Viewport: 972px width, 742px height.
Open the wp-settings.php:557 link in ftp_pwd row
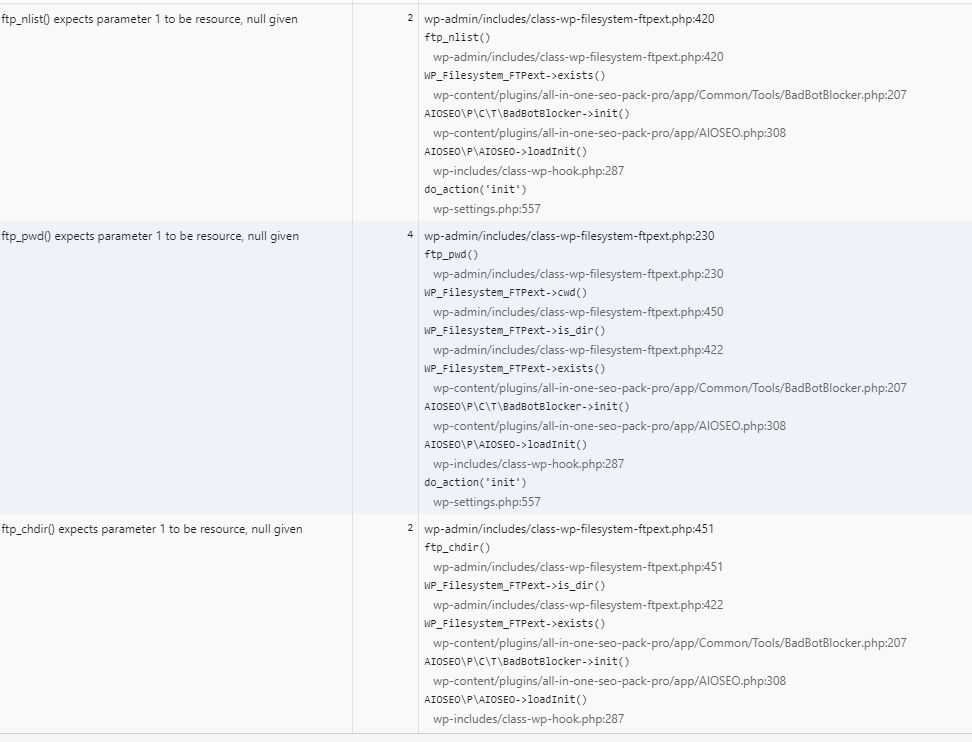point(487,502)
